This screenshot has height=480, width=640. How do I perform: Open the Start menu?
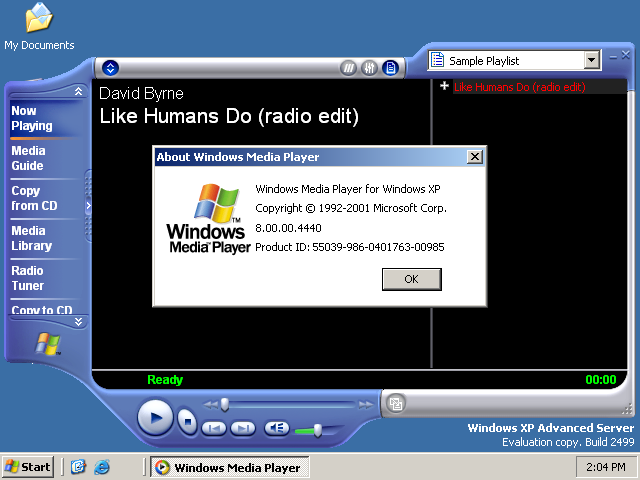[27, 467]
